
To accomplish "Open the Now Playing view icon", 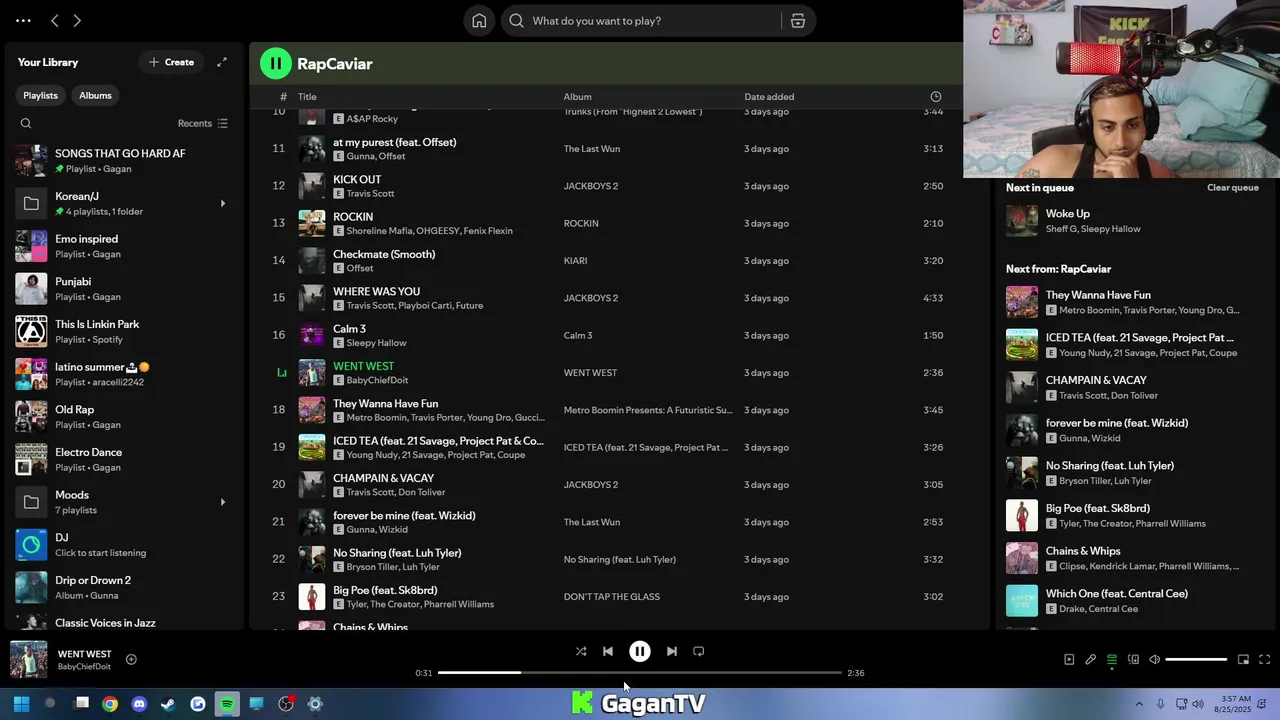I will [1069, 659].
